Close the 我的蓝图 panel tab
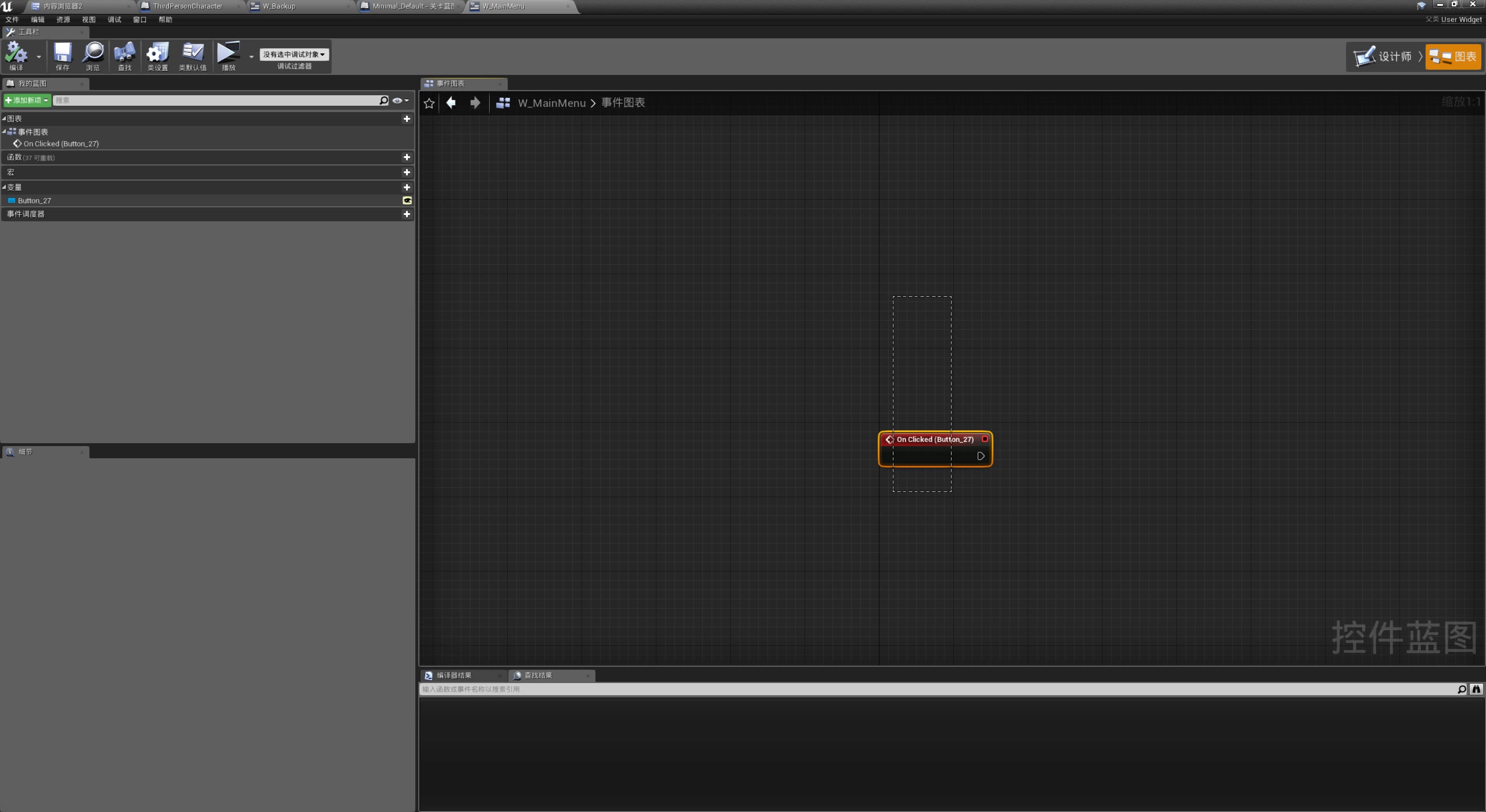Viewport: 1486px width, 812px height. 82,84
